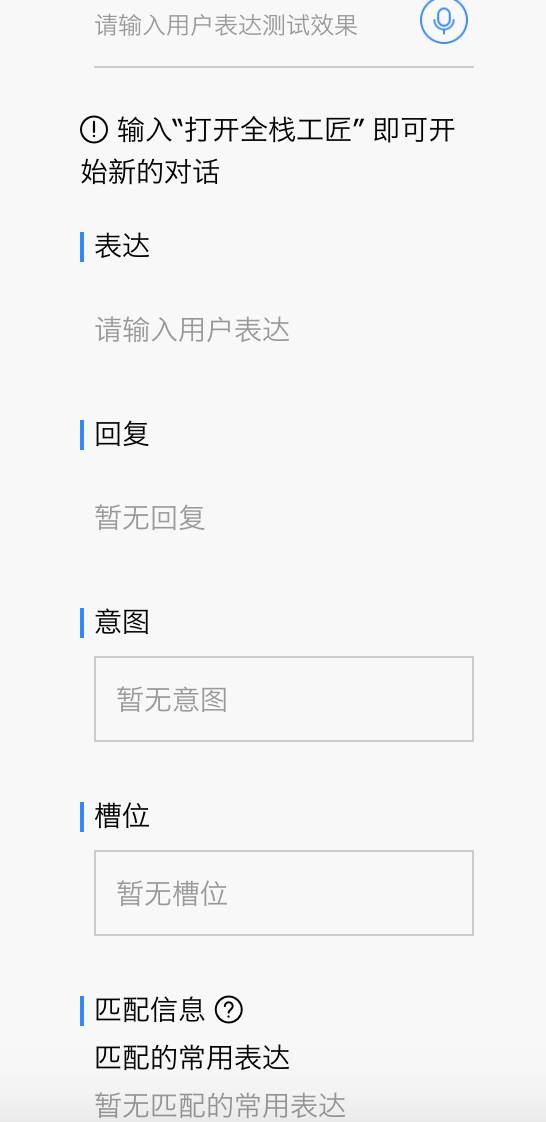The height and width of the screenshot is (1122, 546).
Task: Focus the 请输入用户表达测试效果 input field
Action: tap(254, 26)
